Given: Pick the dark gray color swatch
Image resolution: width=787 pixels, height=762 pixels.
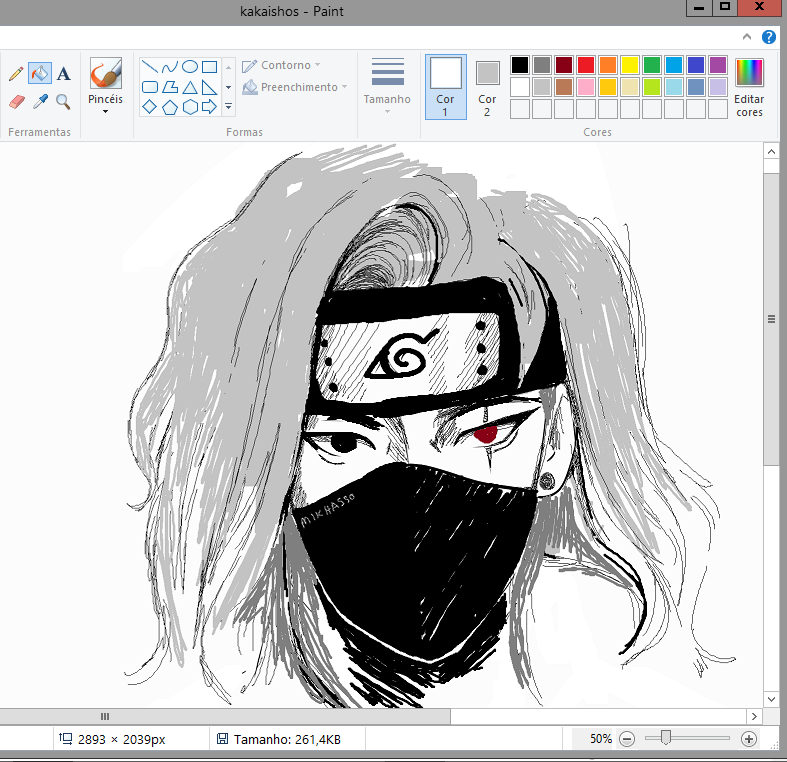Looking at the screenshot, I should point(542,65).
